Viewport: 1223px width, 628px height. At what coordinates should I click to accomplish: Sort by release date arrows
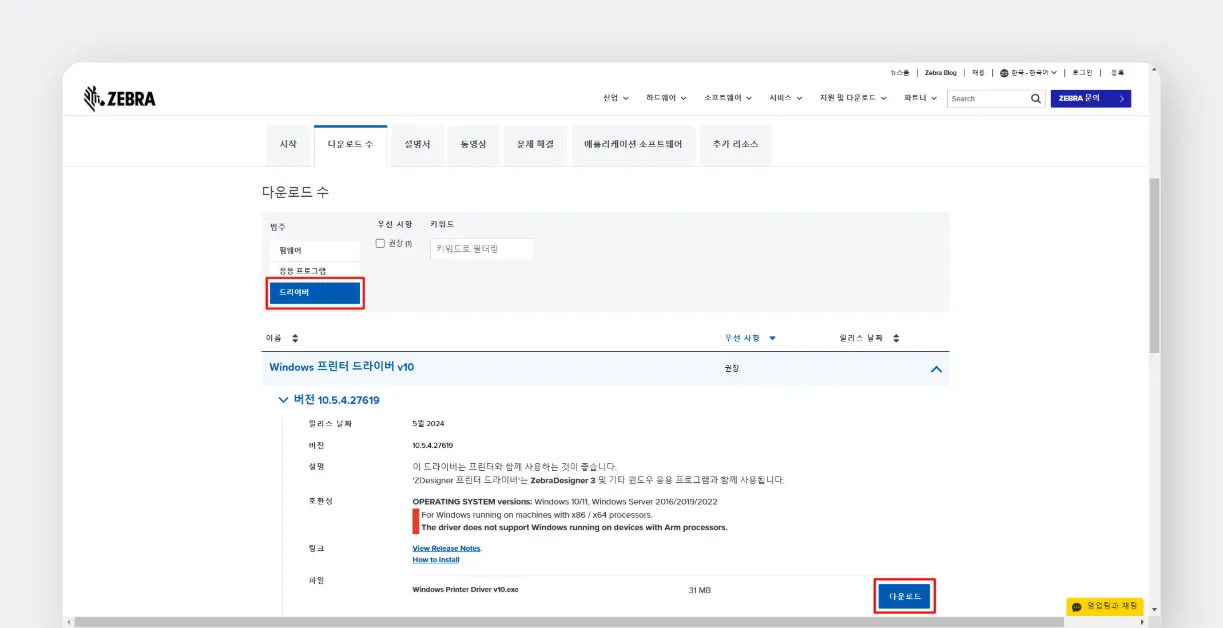point(896,338)
